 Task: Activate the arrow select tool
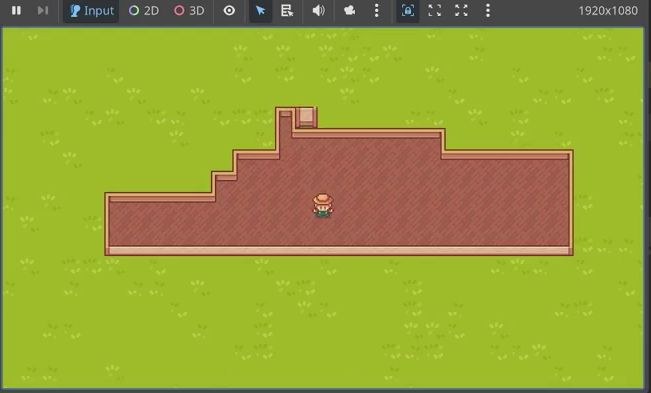(x=260, y=10)
